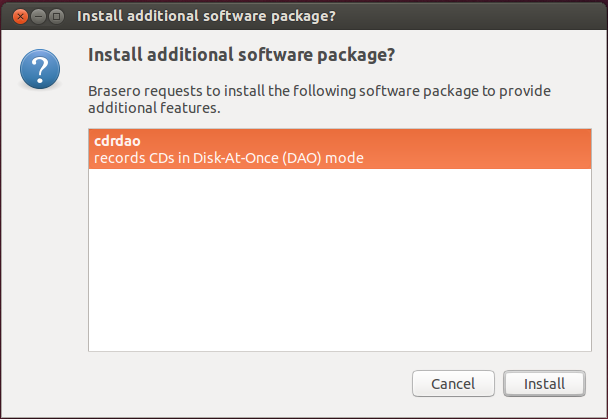
Task: Select the cdrdao package name
Action: click(x=117, y=142)
